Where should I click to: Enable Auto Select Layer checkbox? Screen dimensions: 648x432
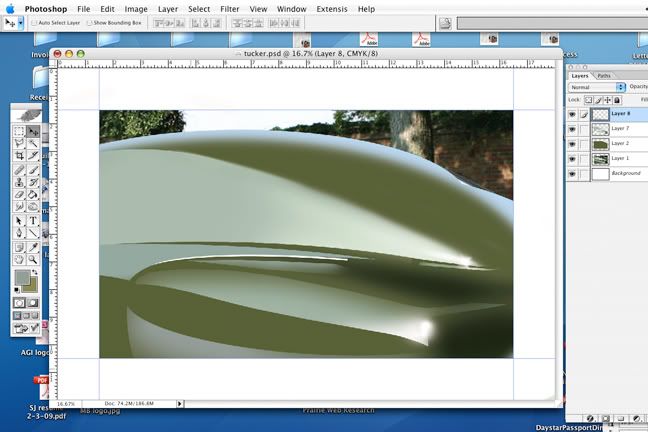[x=34, y=23]
